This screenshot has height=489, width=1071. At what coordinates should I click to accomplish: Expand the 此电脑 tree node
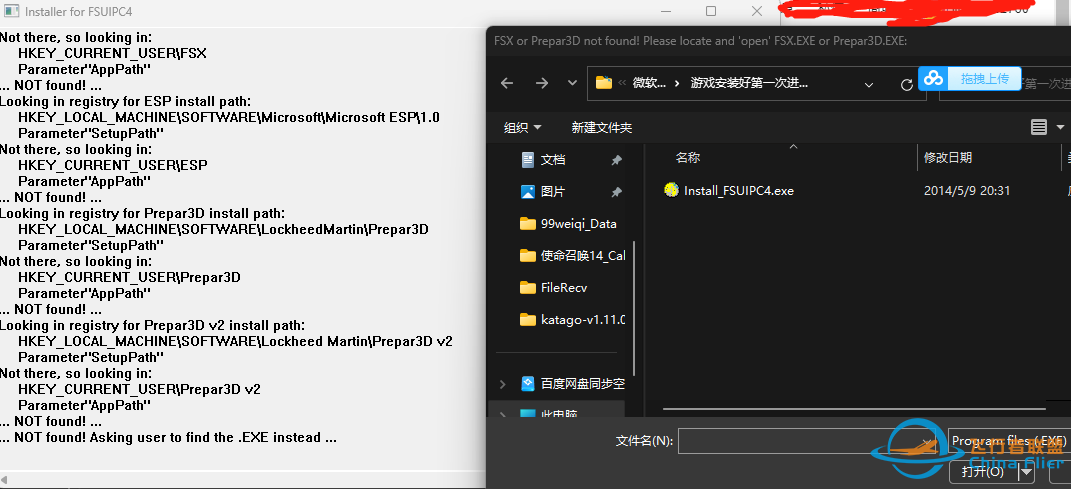tap(503, 415)
